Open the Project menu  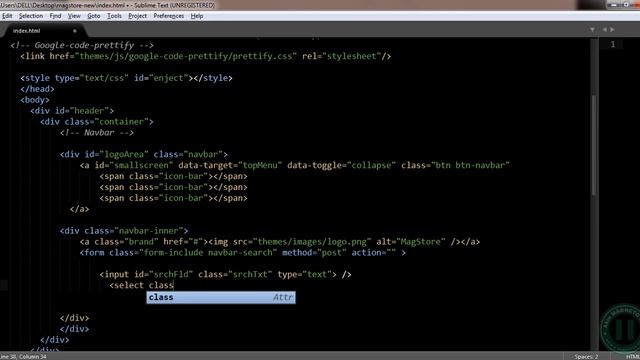pos(137,16)
